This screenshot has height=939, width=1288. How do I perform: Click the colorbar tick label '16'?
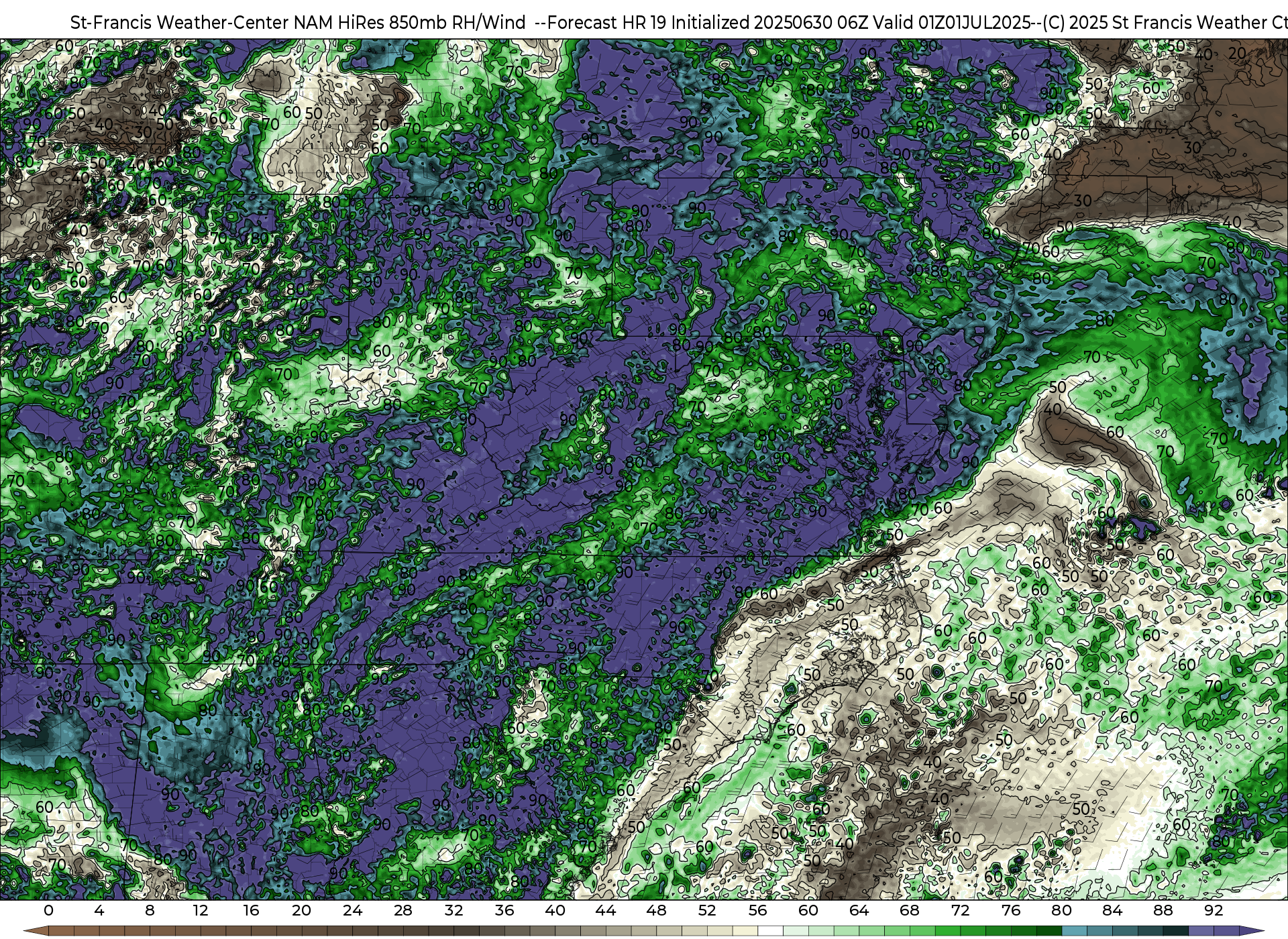click(251, 910)
